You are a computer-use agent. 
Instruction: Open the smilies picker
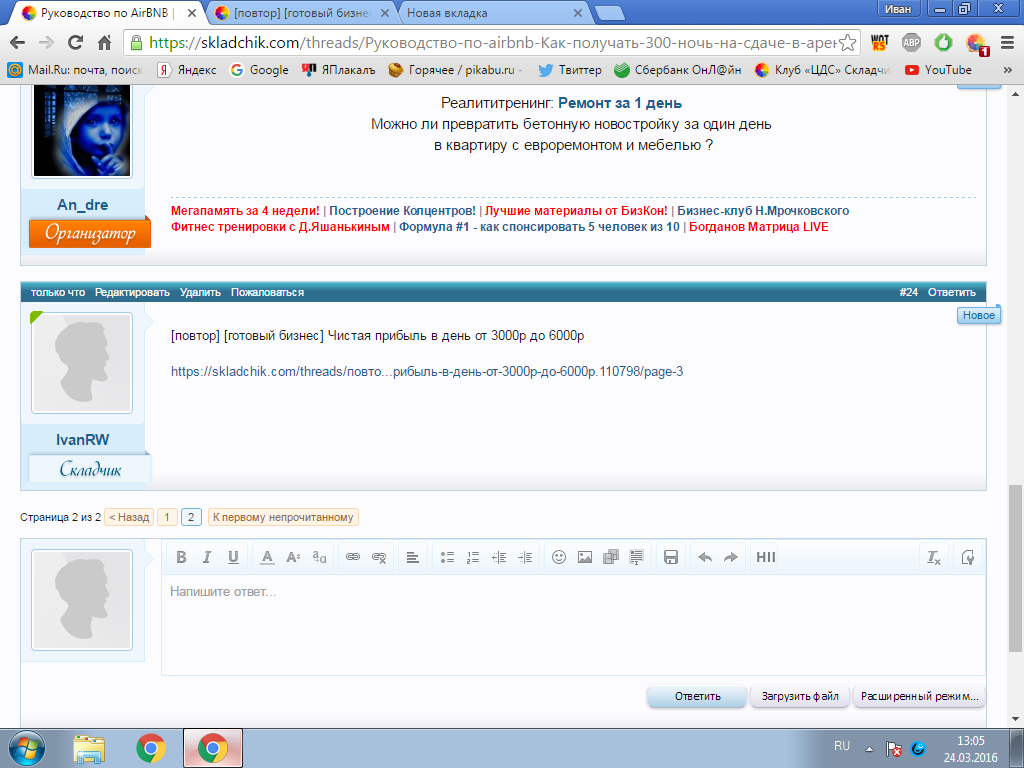pos(559,557)
